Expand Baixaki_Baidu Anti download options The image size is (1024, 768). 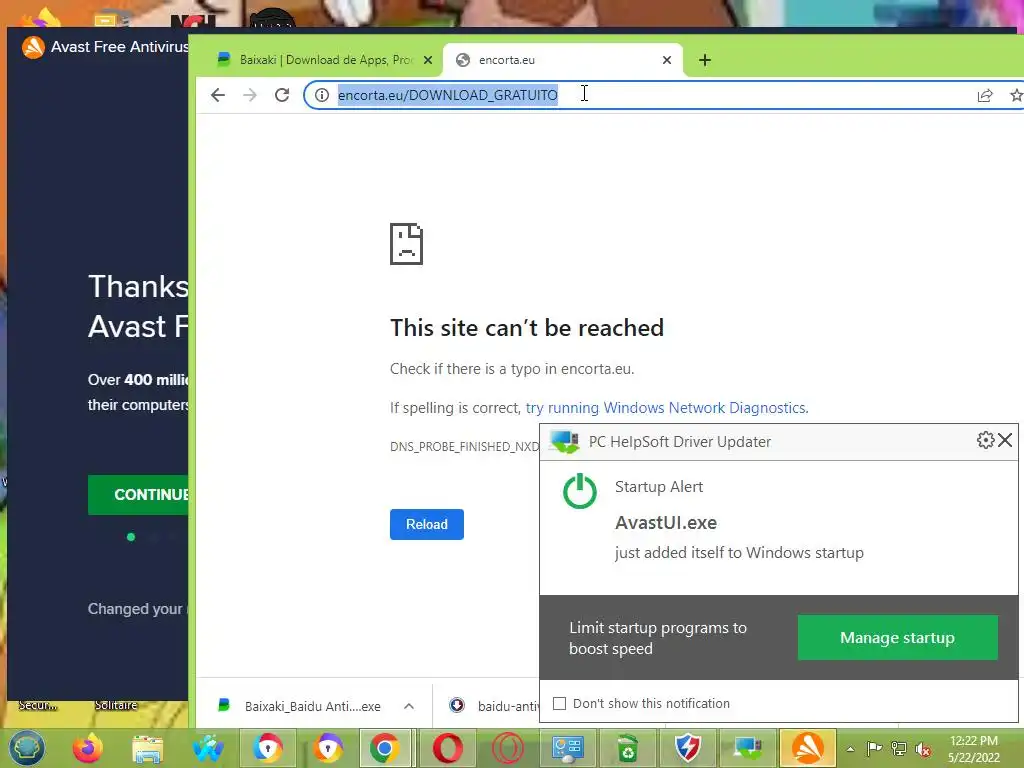pyautogui.click(x=409, y=706)
